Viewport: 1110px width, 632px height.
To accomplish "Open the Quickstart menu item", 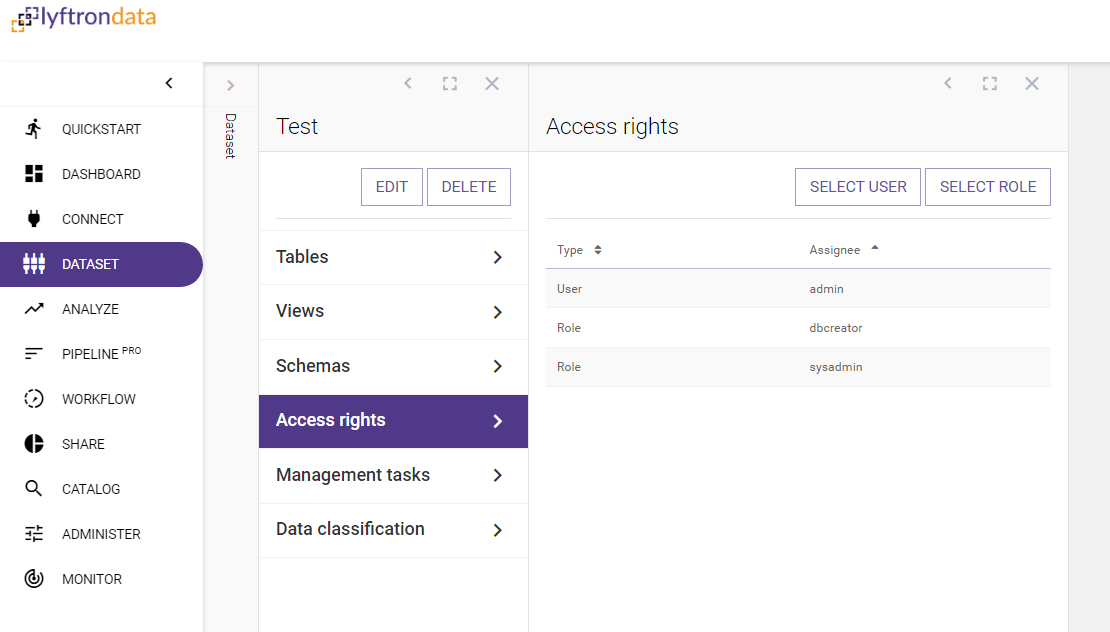I will coord(101,129).
